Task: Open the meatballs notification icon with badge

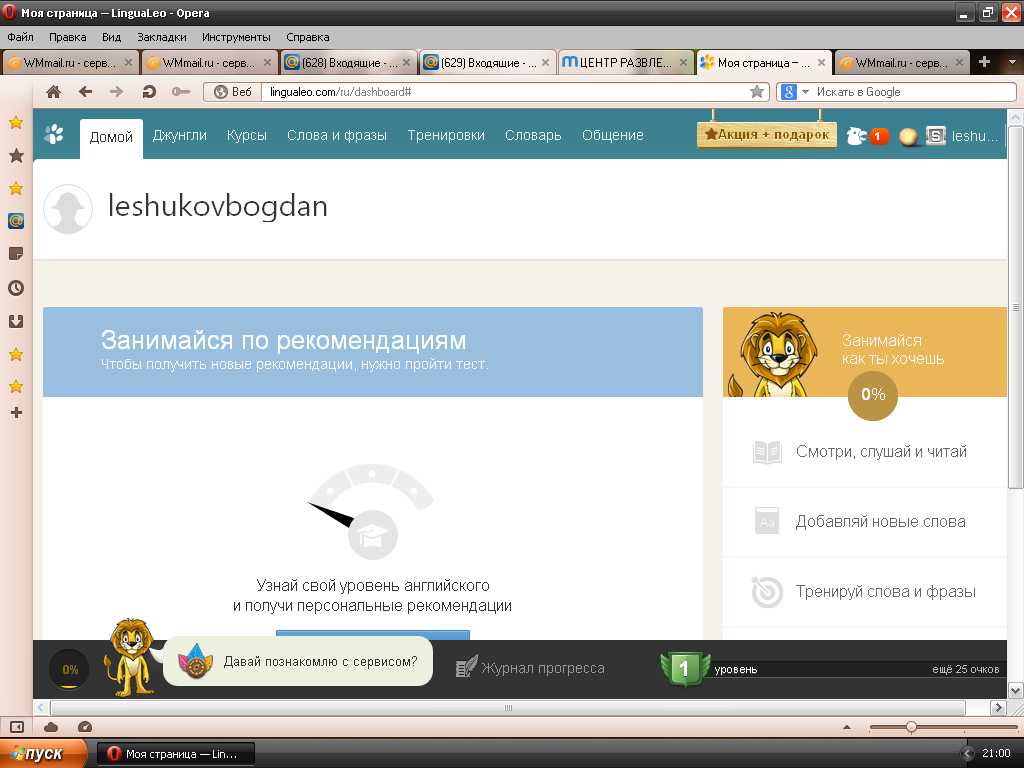Action: [x=867, y=136]
